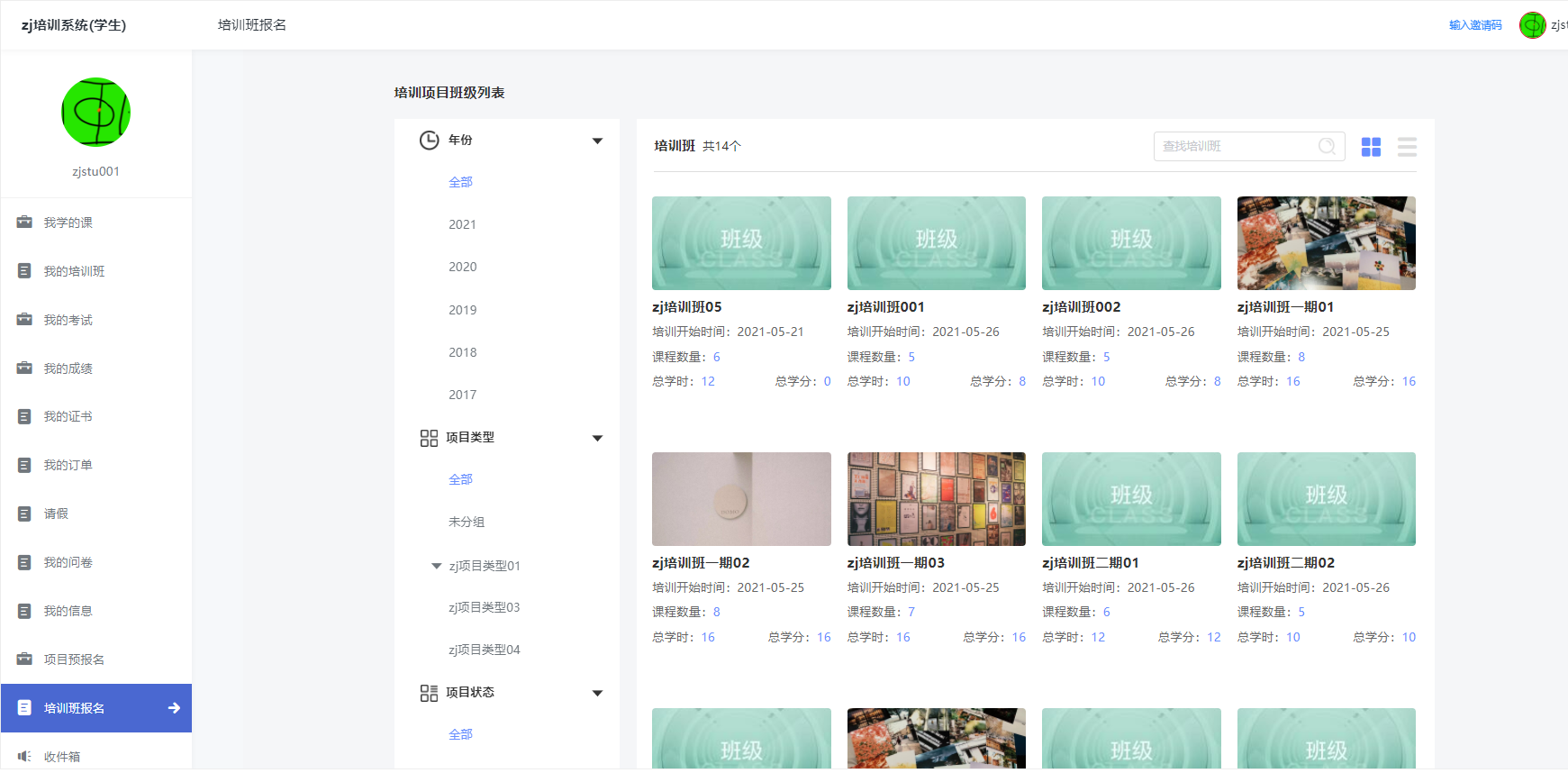Switch to grid view layout

tap(1371, 147)
